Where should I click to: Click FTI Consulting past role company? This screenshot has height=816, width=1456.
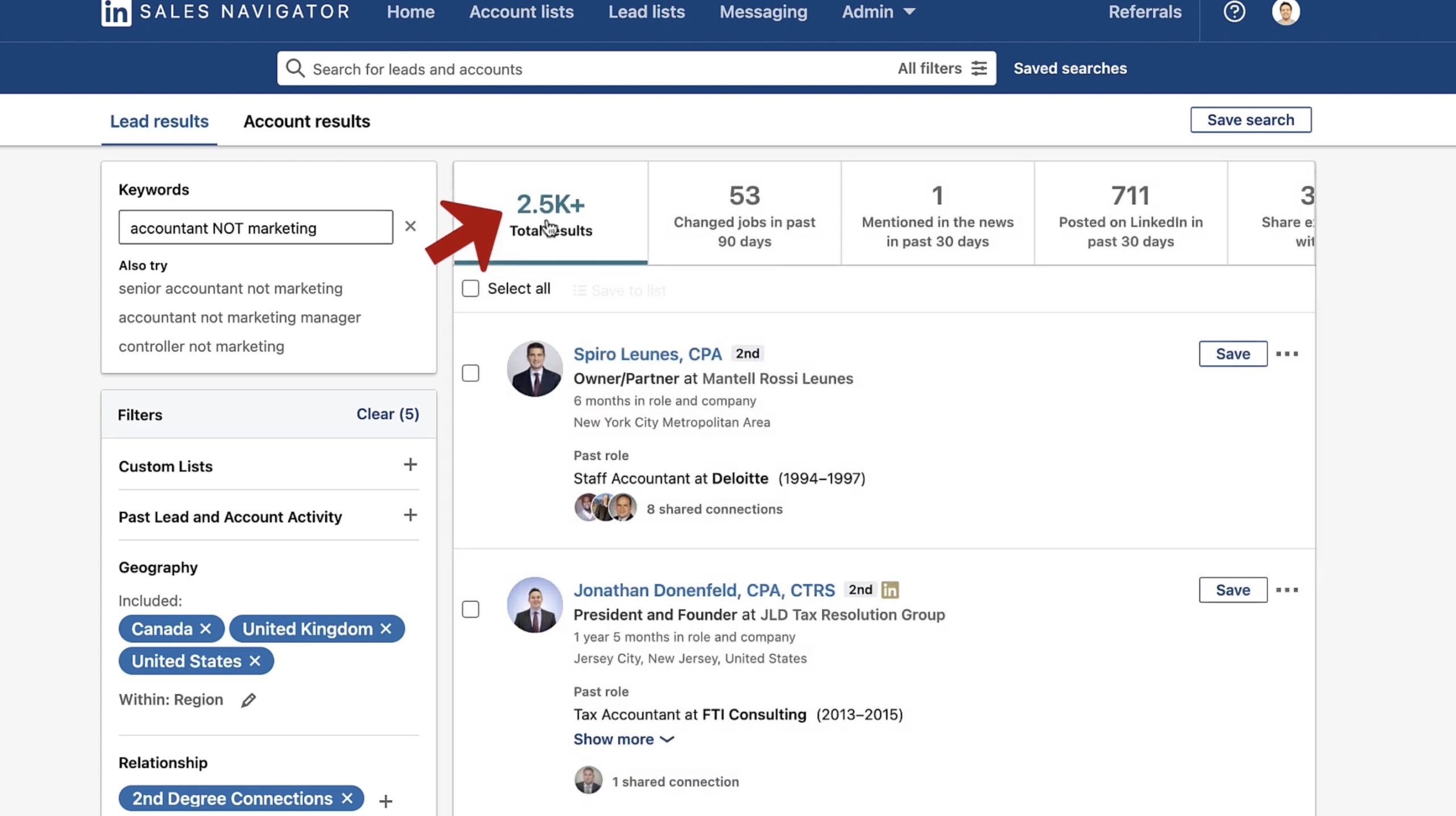[754, 715]
